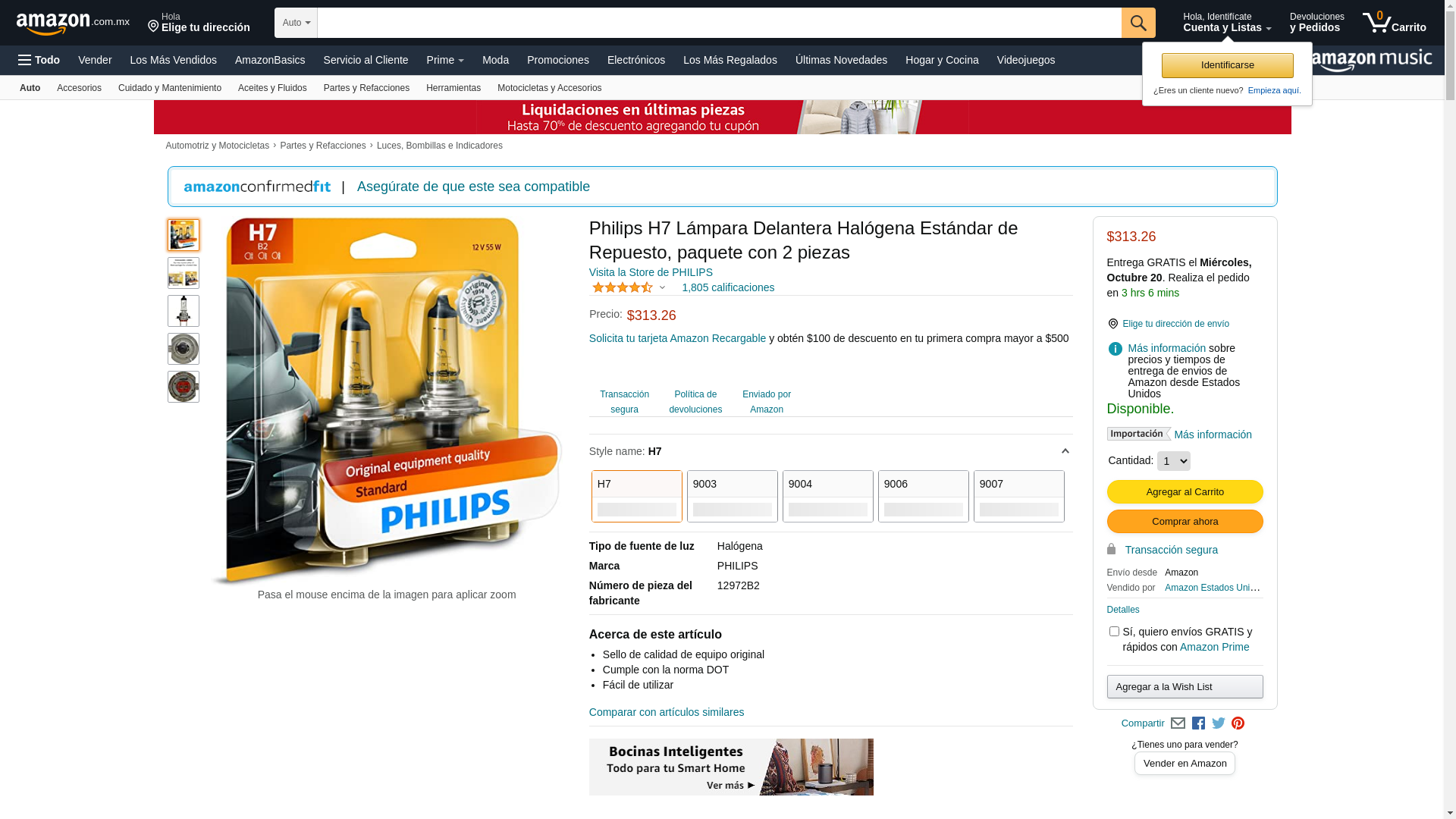The width and height of the screenshot is (1456, 819).
Task: Open the shopping cart icon
Action: click(1394, 23)
